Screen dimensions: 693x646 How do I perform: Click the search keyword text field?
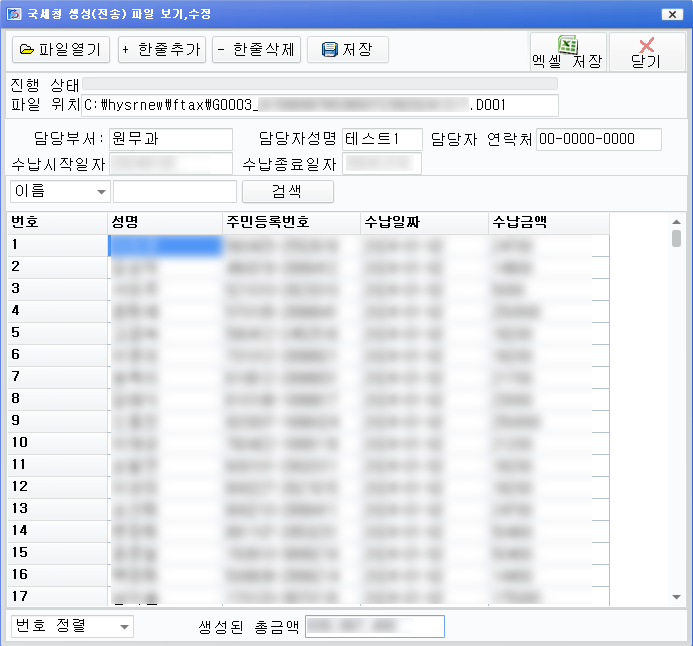click(175, 191)
